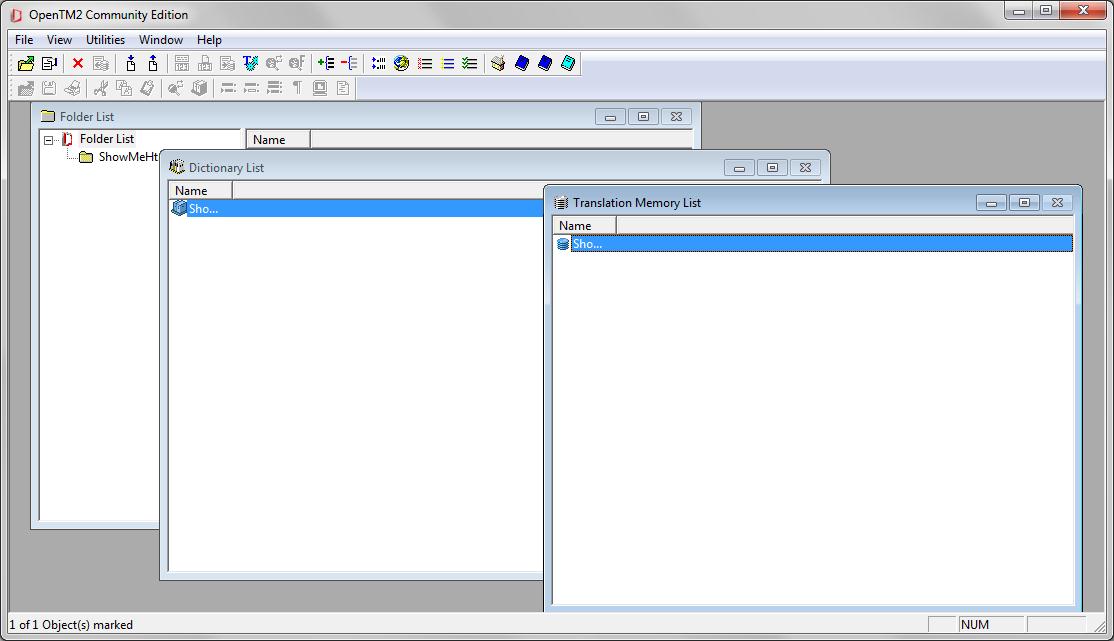Image resolution: width=1114 pixels, height=641 pixels.
Task: Click the green plus expand list icon
Action: tap(326, 63)
